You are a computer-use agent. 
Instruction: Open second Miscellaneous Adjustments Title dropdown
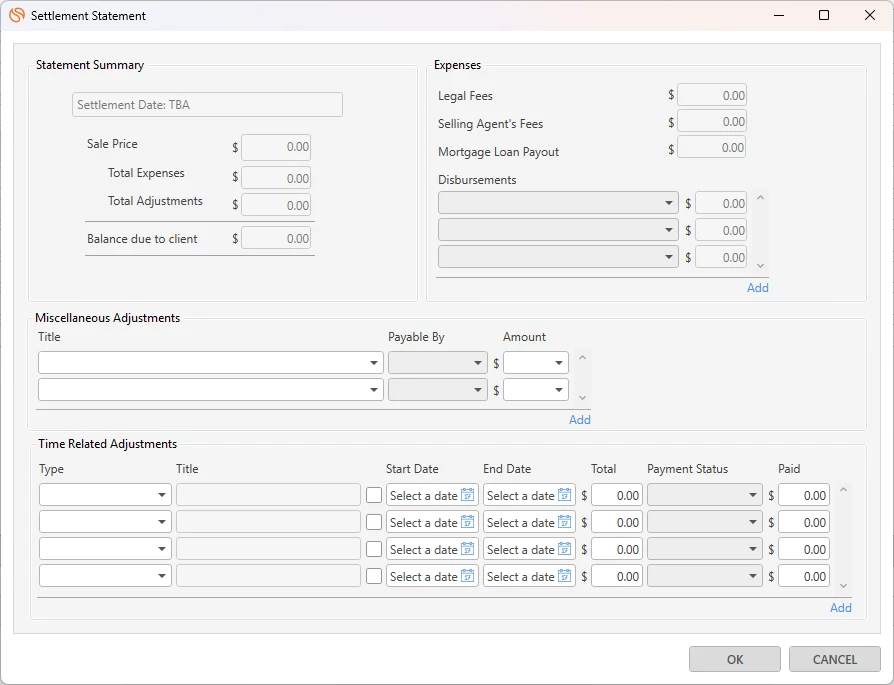[x=210, y=390]
